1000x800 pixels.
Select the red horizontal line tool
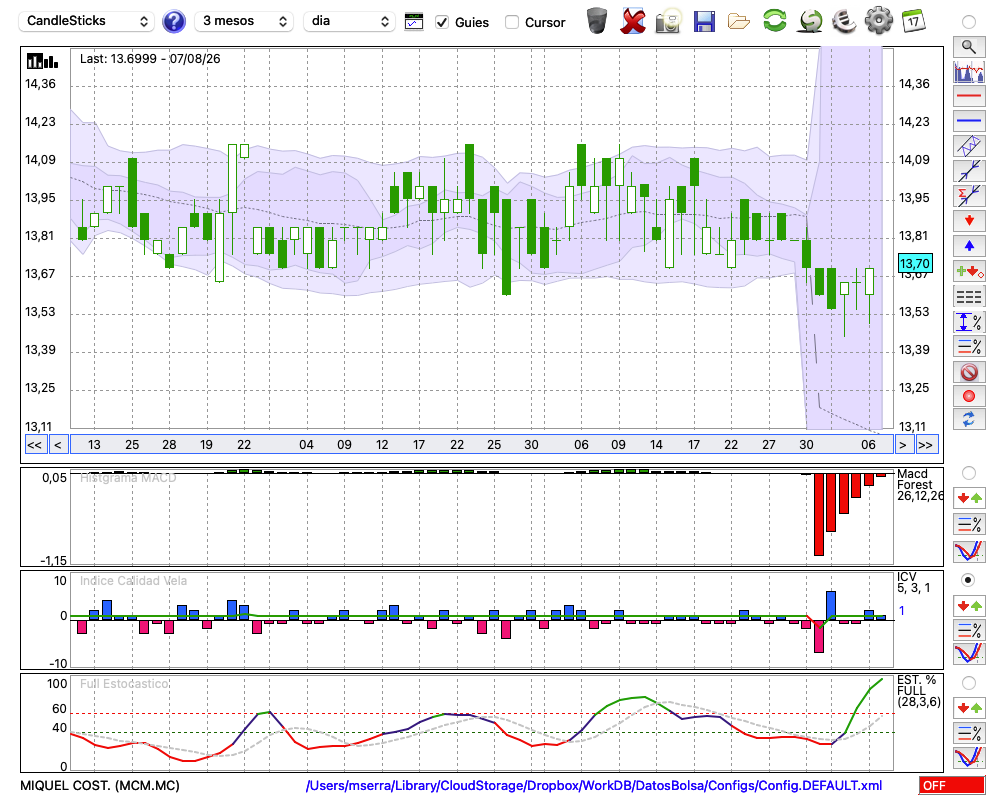pyautogui.click(x=969, y=96)
